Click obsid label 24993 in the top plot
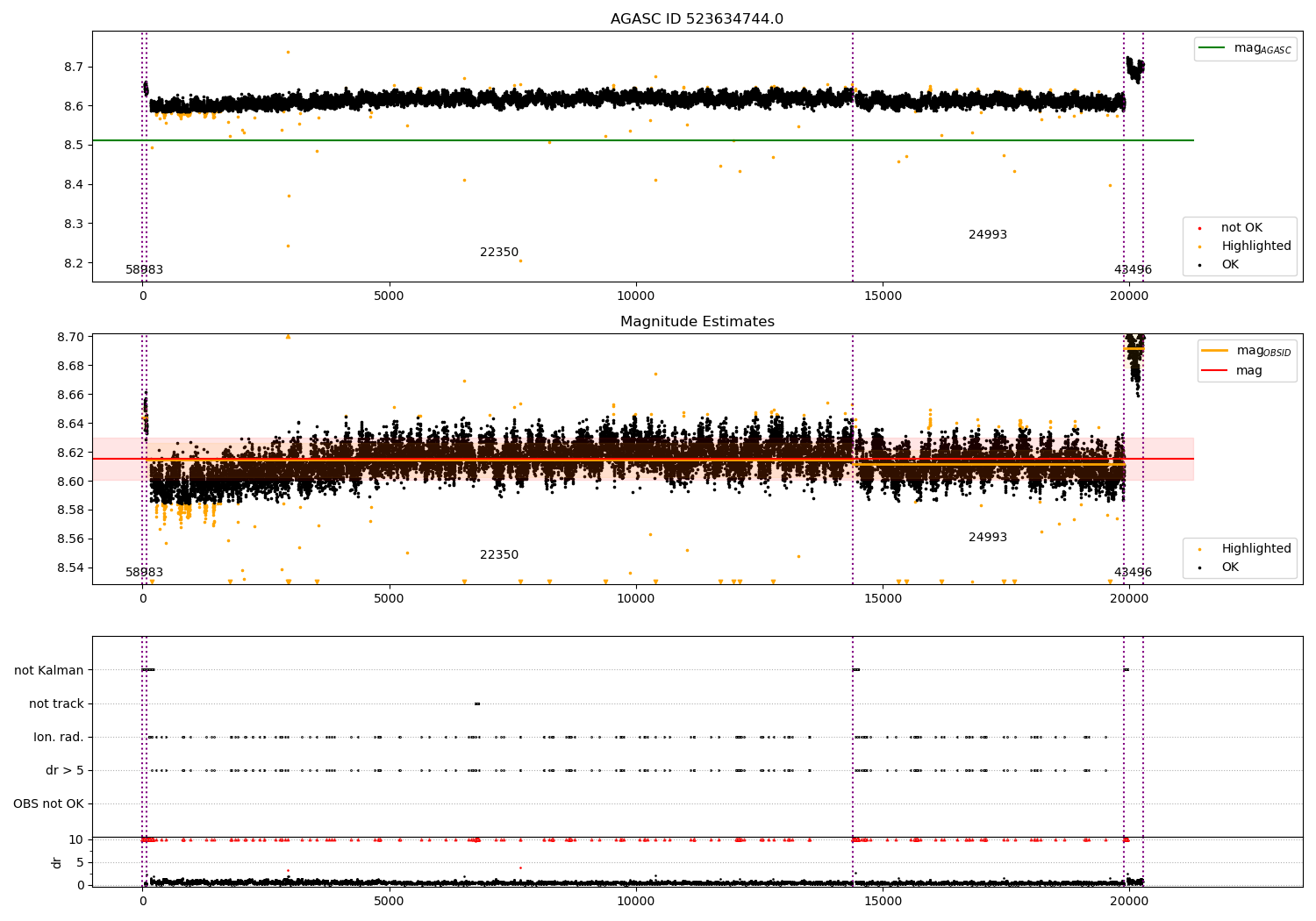 988,235
